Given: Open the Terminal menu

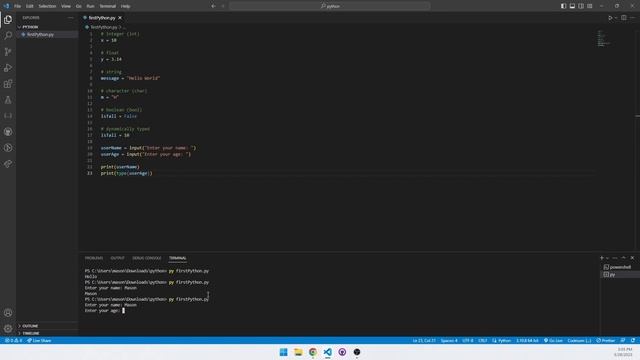Looking at the screenshot, I should 108,6.
